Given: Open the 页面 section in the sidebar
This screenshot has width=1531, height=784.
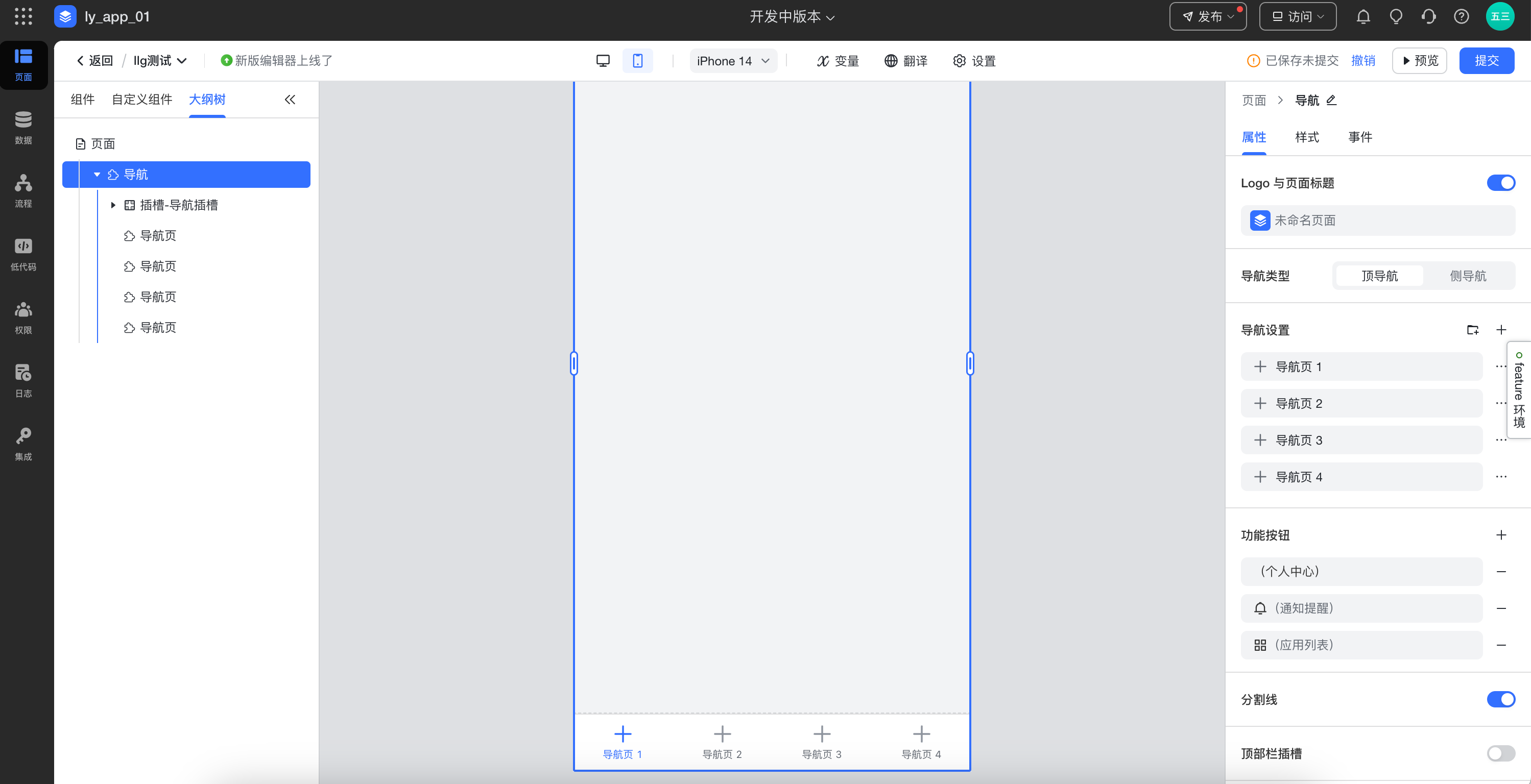Looking at the screenshot, I should (23, 65).
